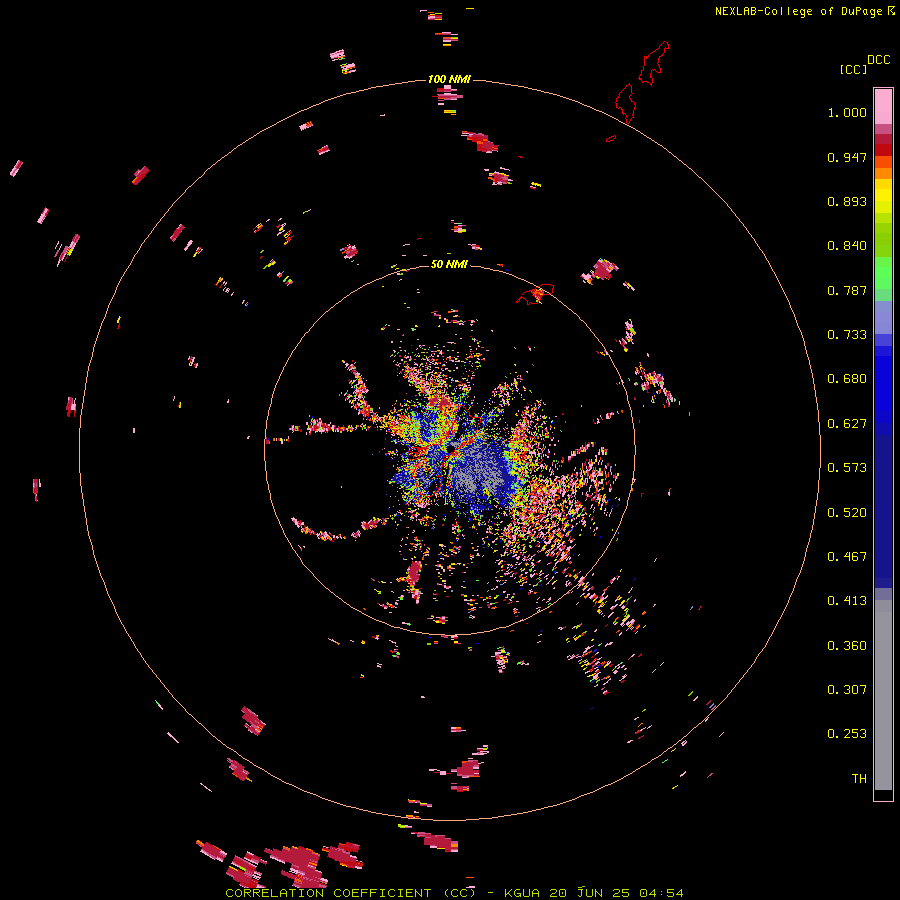Click the 20 JUN 25 date text
900x900 pixels.
[x=589, y=893]
